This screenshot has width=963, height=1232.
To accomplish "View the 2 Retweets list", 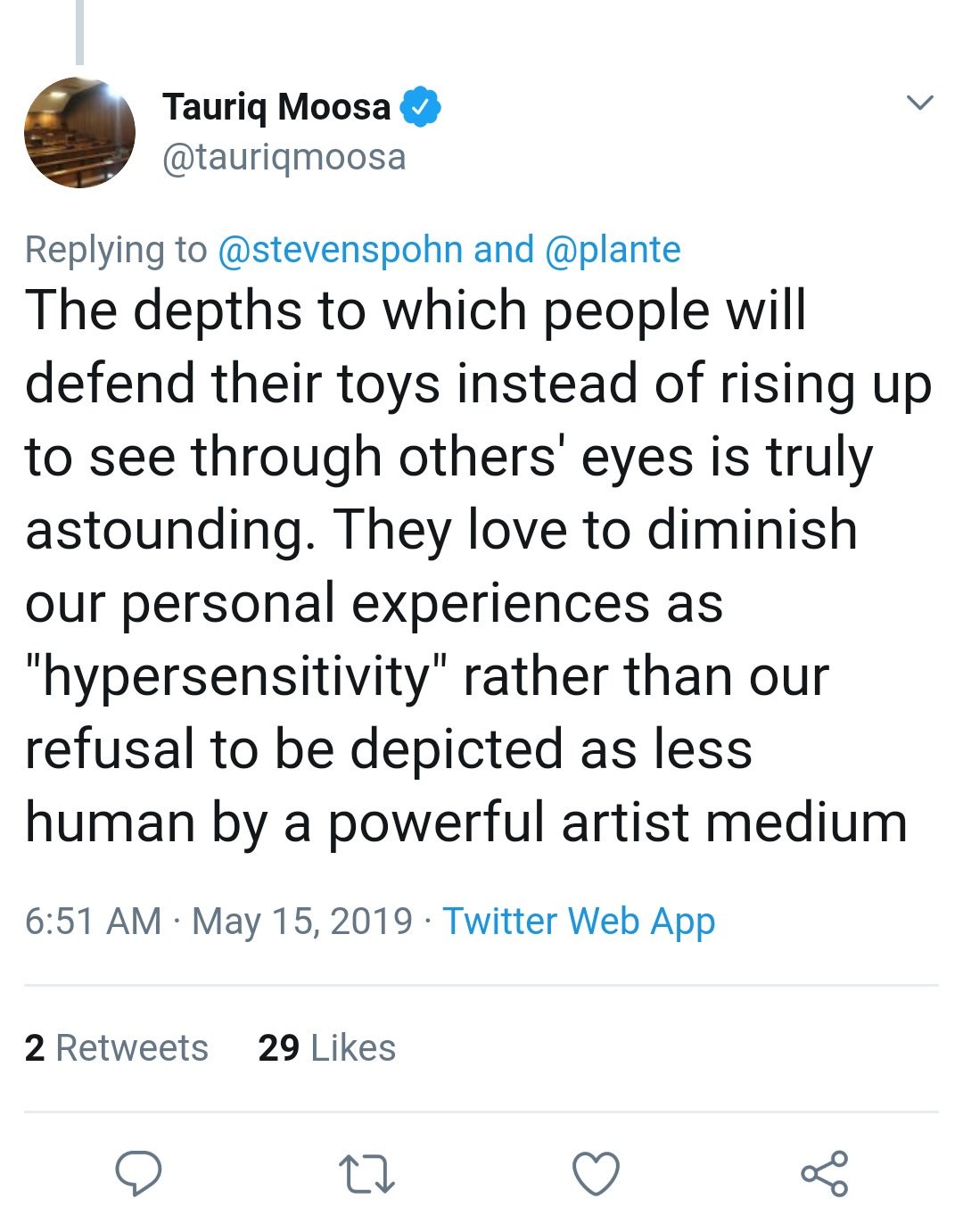I will tap(116, 1048).
